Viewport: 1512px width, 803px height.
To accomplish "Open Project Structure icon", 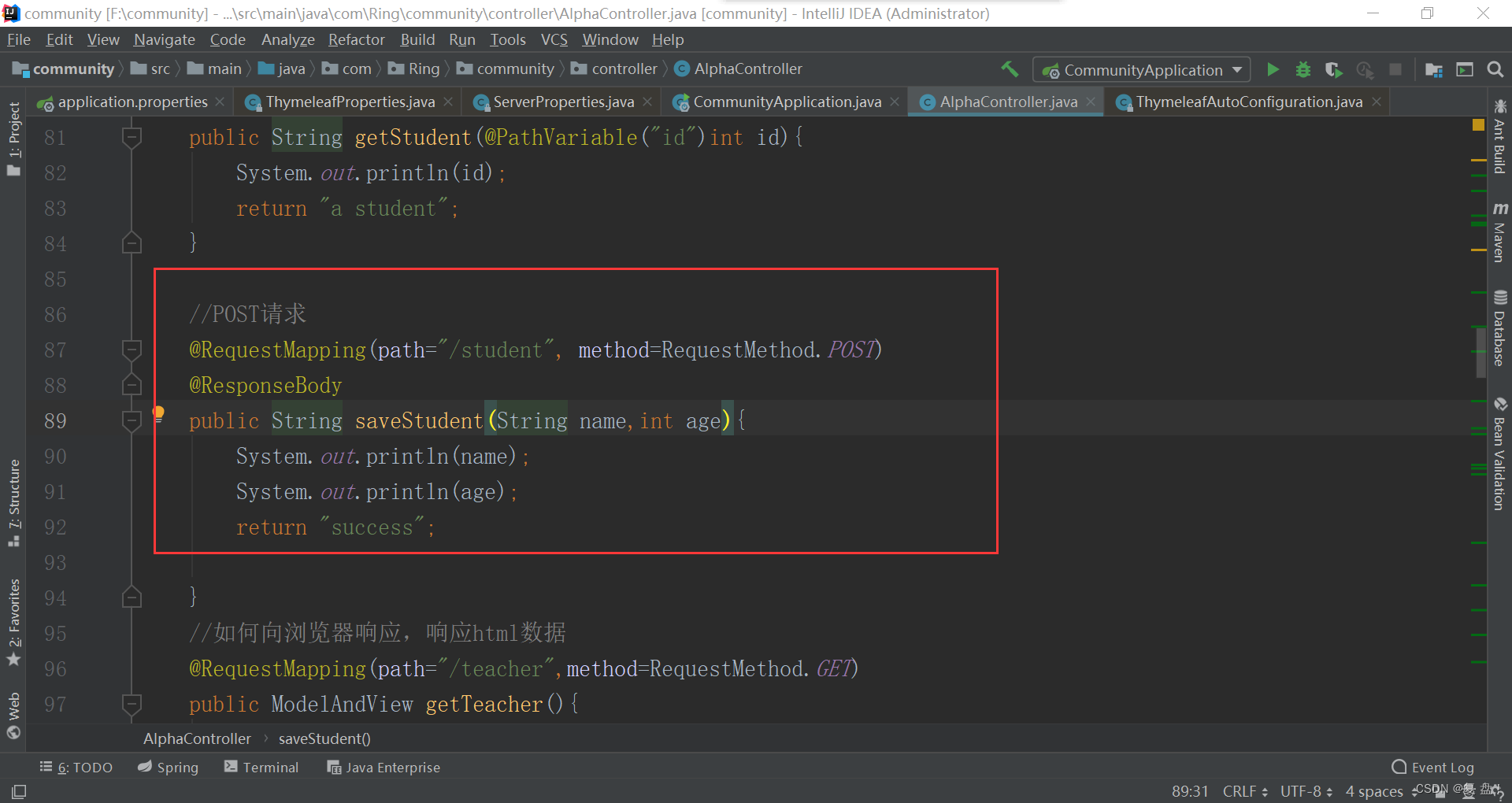I will 1434,69.
